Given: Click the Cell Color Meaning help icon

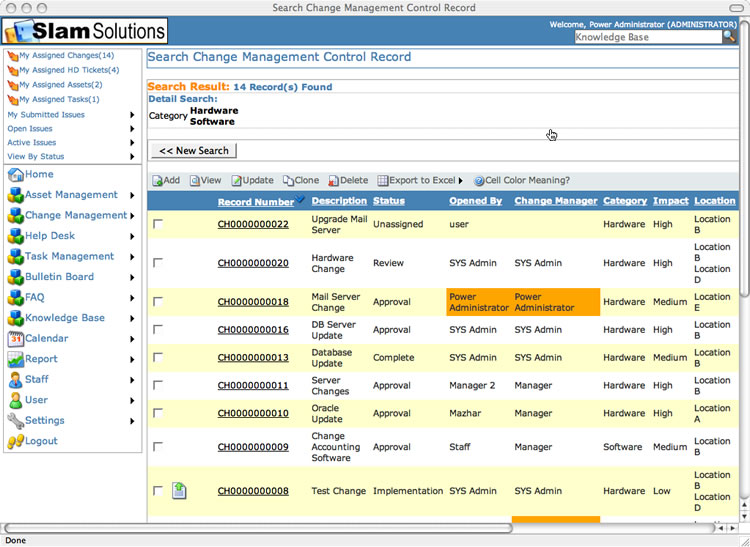Looking at the screenshot, I should [479, 181].
